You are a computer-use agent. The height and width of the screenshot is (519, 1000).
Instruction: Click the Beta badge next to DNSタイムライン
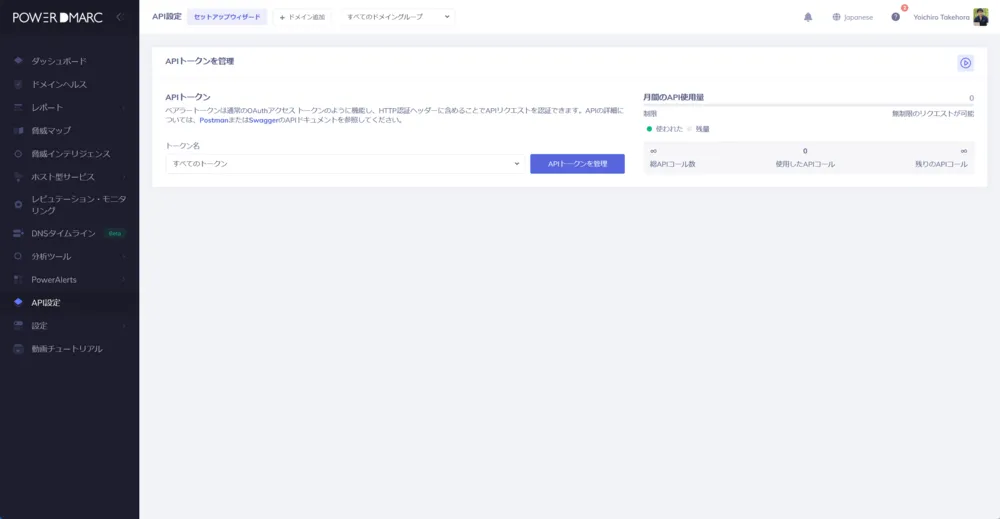click(115, 233)
